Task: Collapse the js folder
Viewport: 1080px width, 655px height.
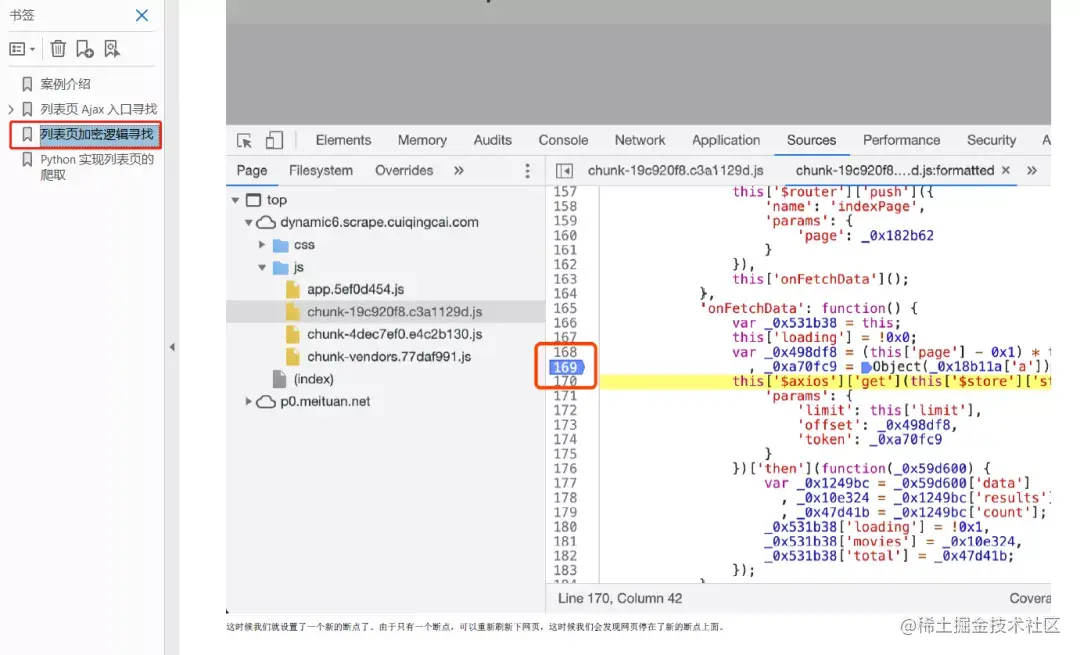Action: (262, 267)
